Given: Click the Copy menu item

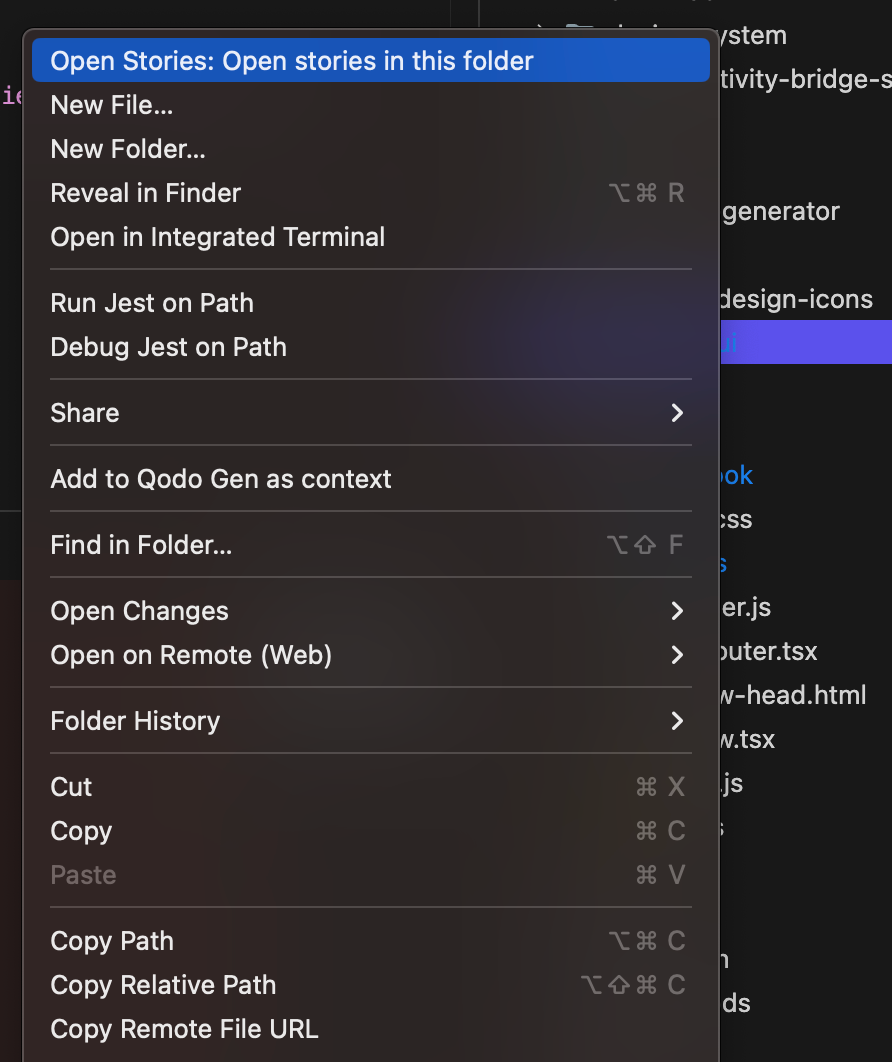Looking at the screenshot, I should (370, 830).
